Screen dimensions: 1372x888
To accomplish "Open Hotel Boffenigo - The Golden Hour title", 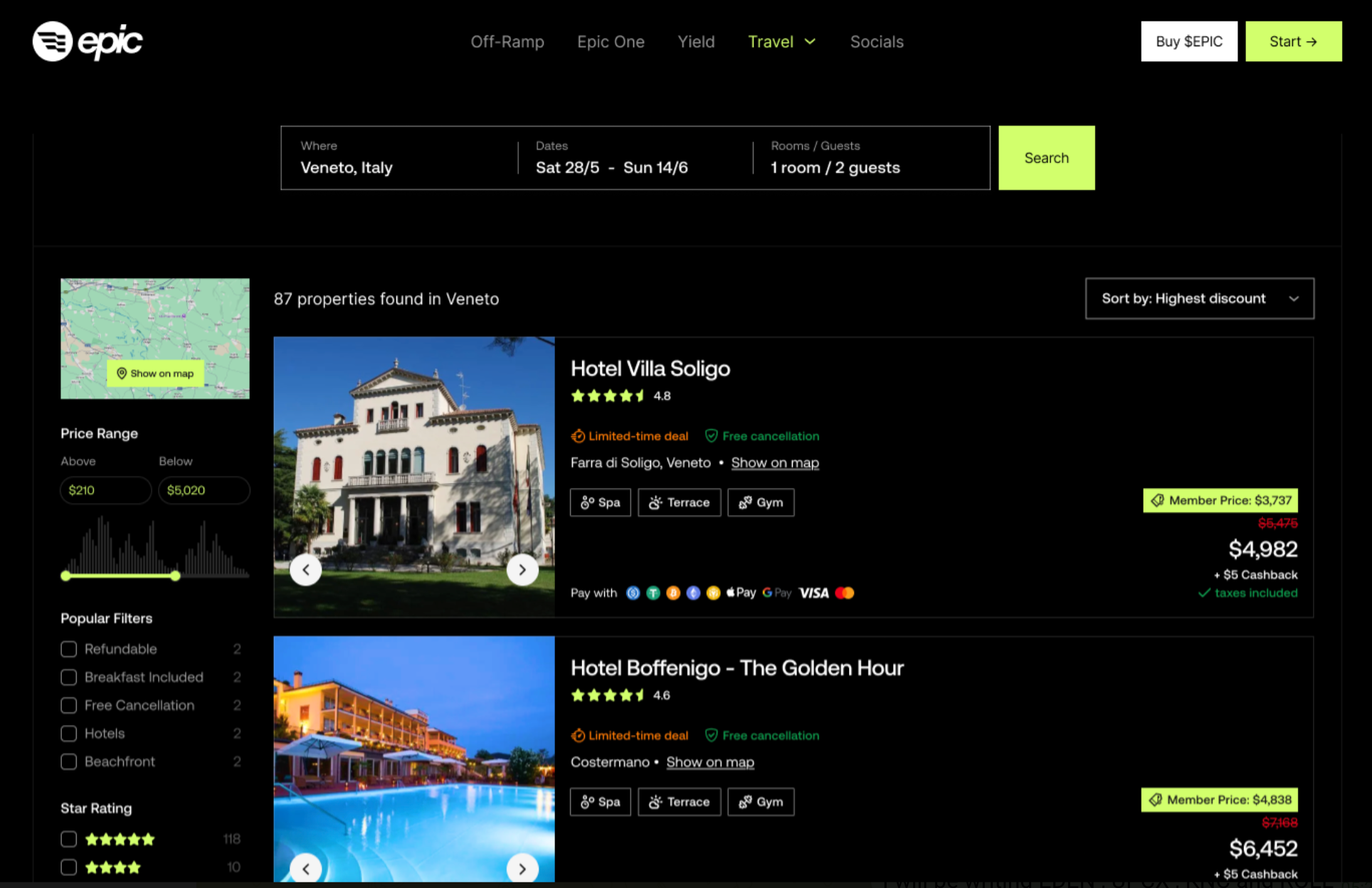I will pyautogui.click(x=737, y=668).
